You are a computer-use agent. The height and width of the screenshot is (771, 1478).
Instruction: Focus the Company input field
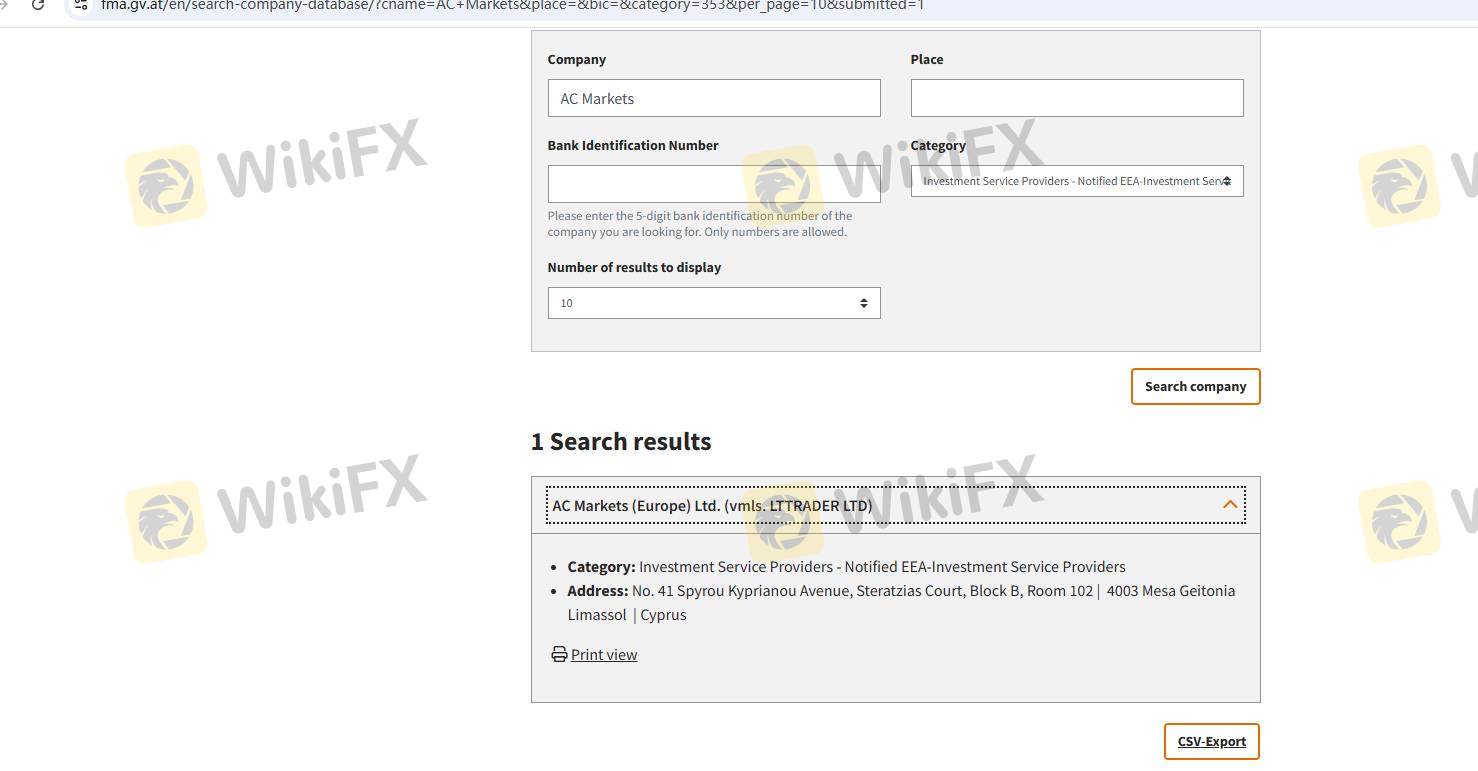coord(714,98)
